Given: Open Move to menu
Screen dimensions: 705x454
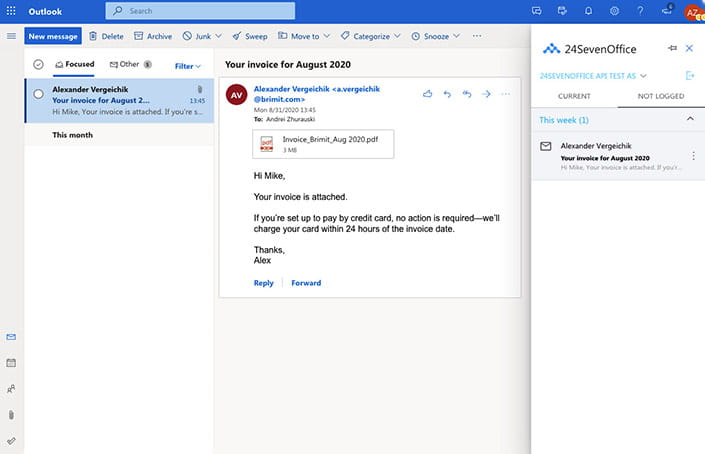Looking at the screenshot, I should coord(304,36).
